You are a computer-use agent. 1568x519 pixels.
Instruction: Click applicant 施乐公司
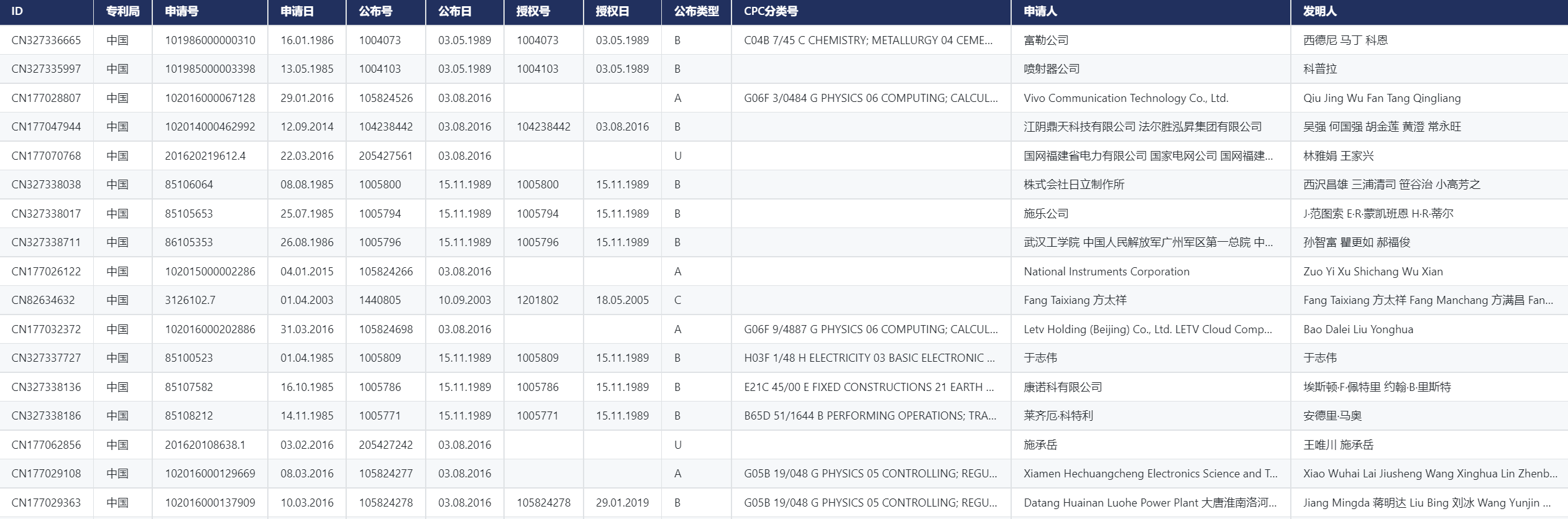pos(1046,214)
